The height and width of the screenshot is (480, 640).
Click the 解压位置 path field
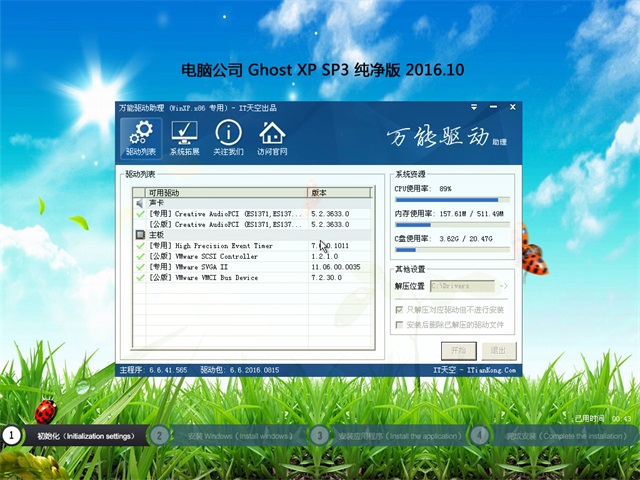pos(462,286)
